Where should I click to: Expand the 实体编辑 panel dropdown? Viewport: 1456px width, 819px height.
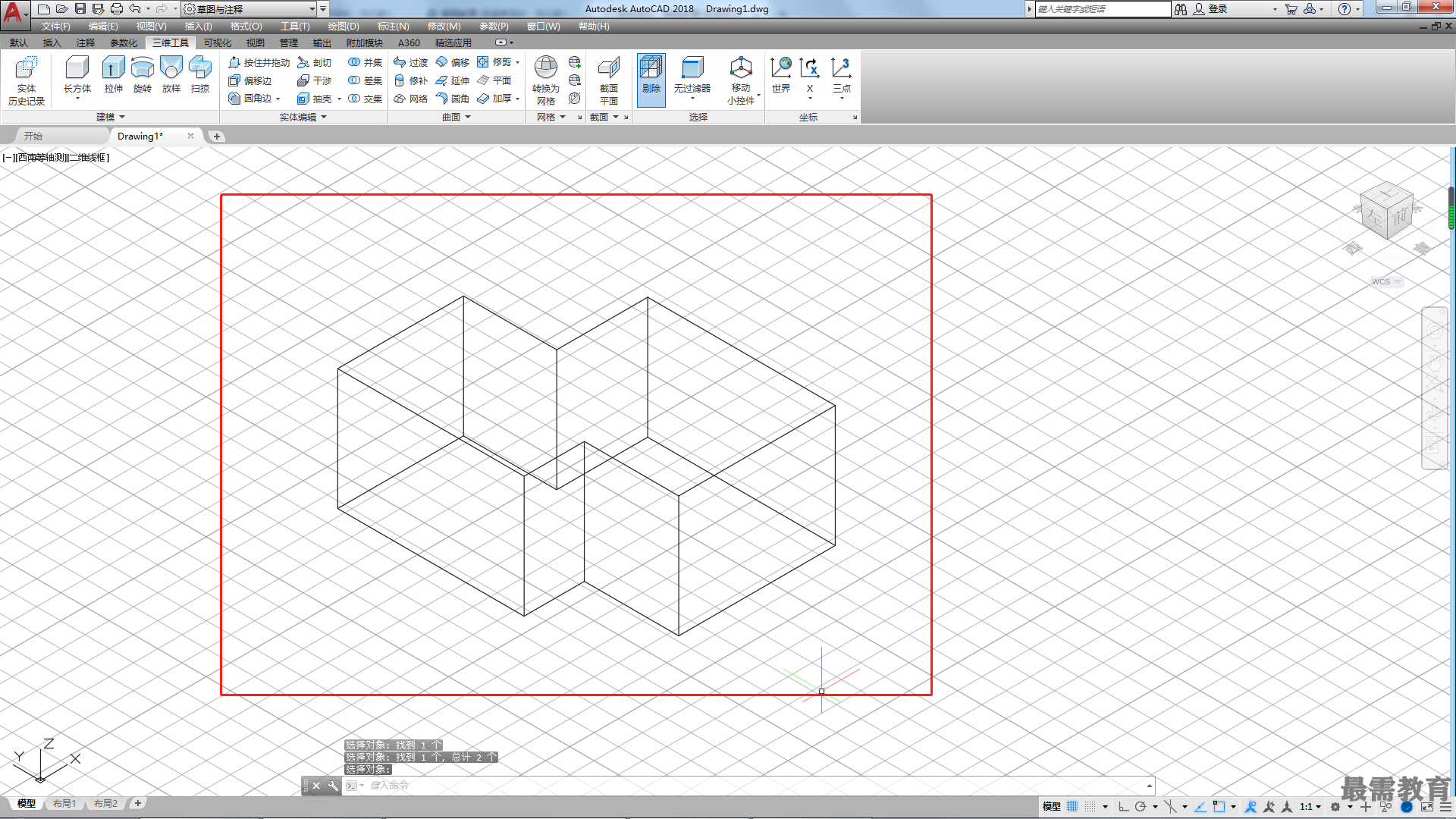(303, 117)
